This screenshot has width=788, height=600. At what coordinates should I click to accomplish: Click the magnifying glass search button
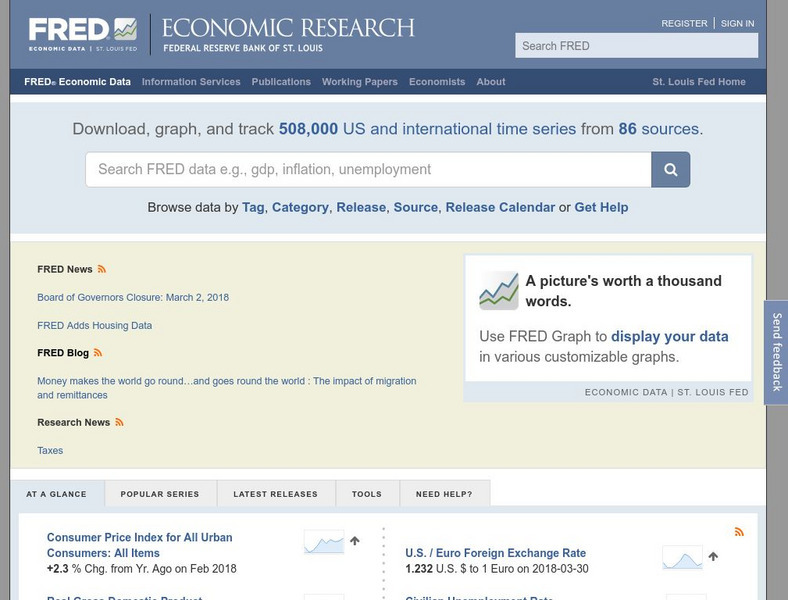670,170
